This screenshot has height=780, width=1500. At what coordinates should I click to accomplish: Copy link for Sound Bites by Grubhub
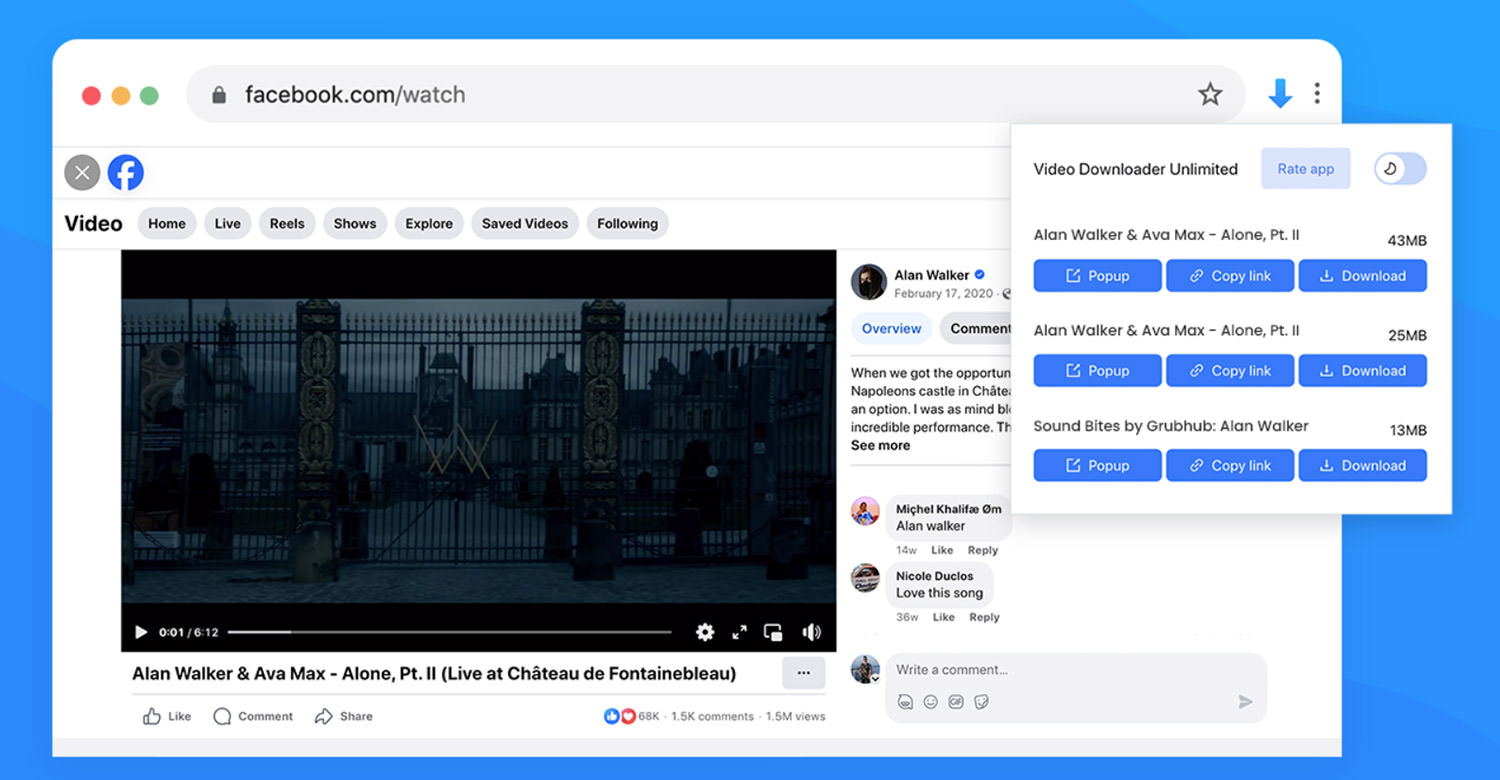pyautogui.click(x=1230, y=465)
